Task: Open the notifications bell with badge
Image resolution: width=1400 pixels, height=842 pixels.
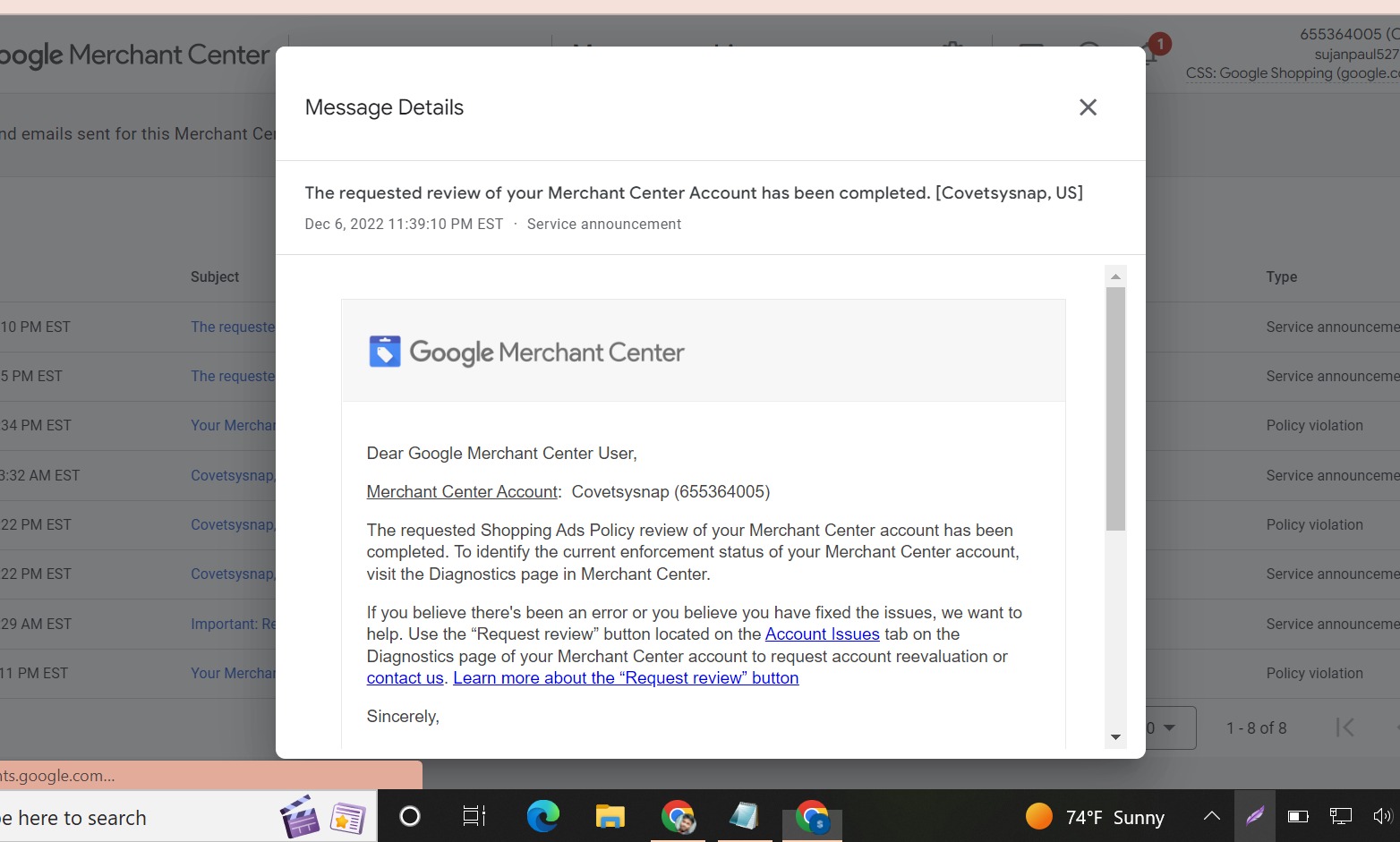Action: pyautogui.click(x=1150, y=52)
